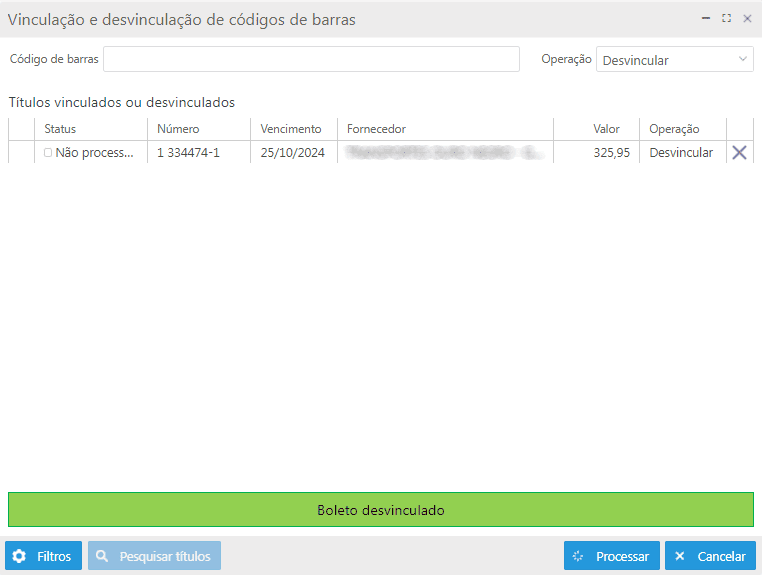Click the Operação column header in table

pyautogui.click(x=674, y=129)
